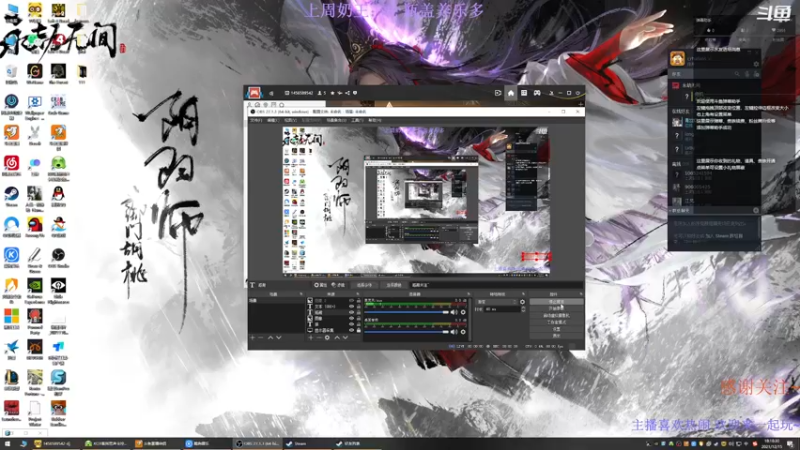Add a new scene with the plus icon
The height and width of the screenshot is (450, 800).
tap(252, 337)
